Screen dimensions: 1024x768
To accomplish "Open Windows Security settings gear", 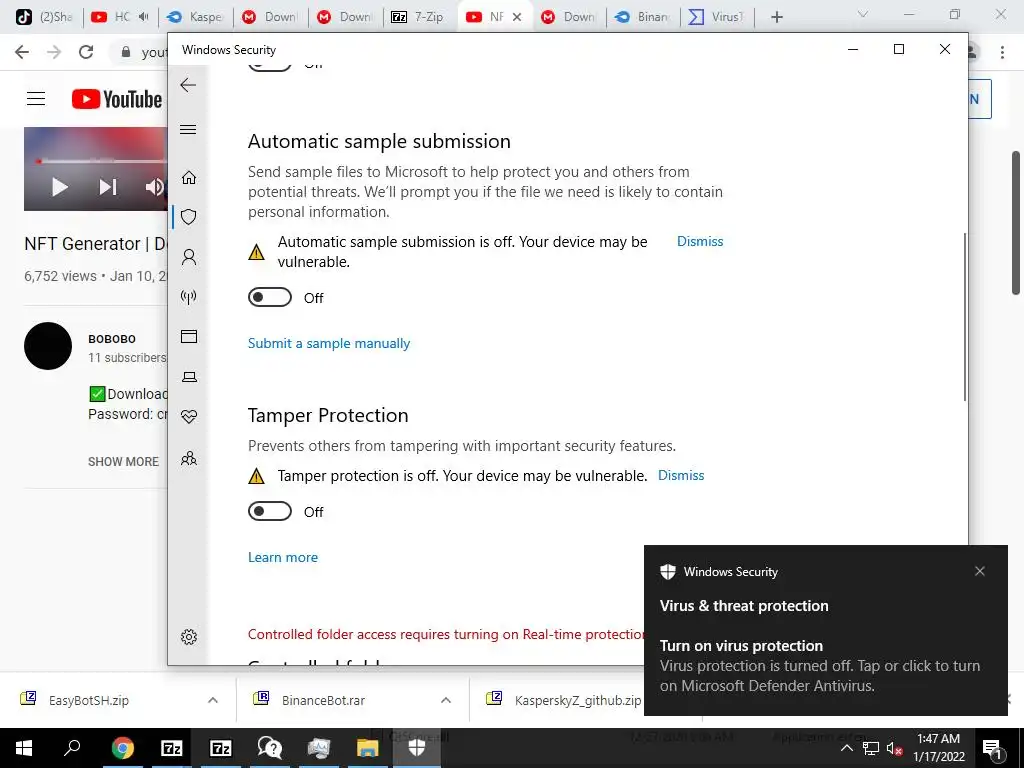I will tap(189, 637).
